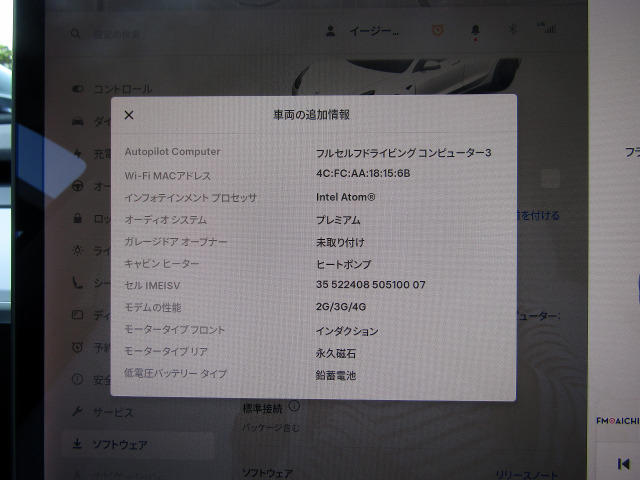
Task: Click the 標準接続 label
Action: point(262,408)
